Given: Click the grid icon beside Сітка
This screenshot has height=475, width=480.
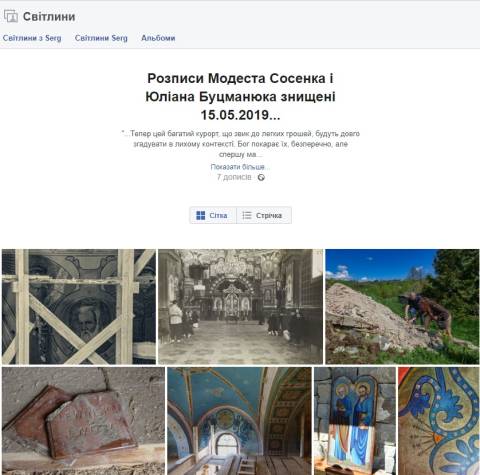Looking at the screenshot, I should click(x=201, y=215).
